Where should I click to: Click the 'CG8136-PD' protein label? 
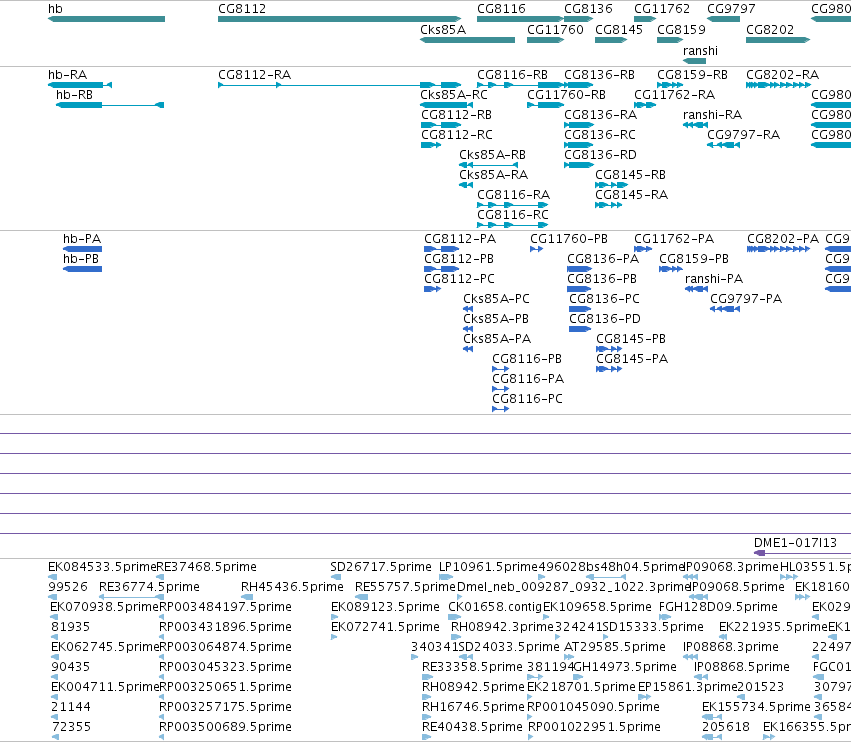(605, 319)
